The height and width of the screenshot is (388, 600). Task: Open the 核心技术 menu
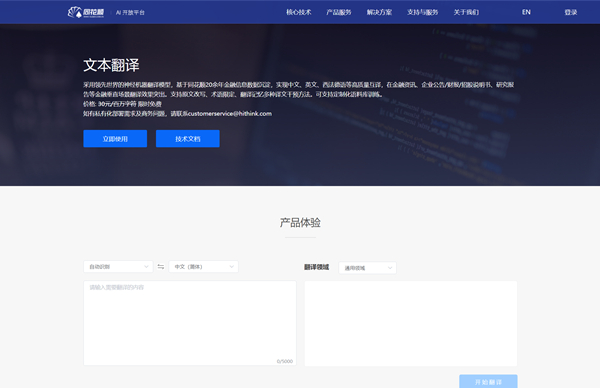point(299,12)
